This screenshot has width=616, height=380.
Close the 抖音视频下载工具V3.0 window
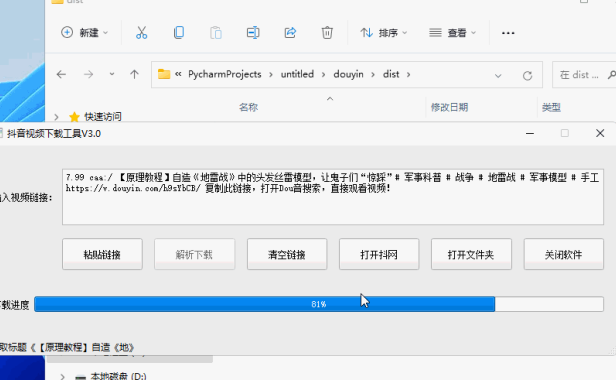pos(600,133)
